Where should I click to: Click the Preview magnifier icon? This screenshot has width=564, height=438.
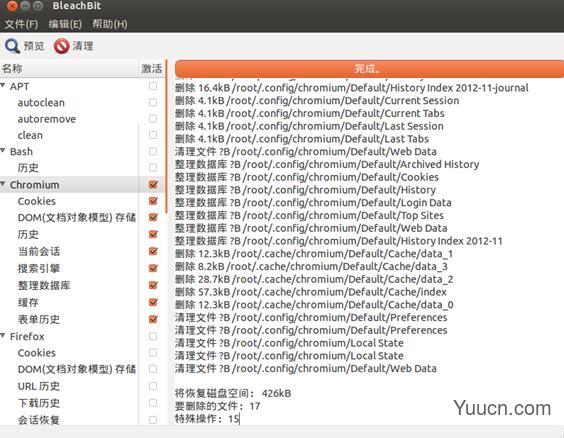(12, 46)
